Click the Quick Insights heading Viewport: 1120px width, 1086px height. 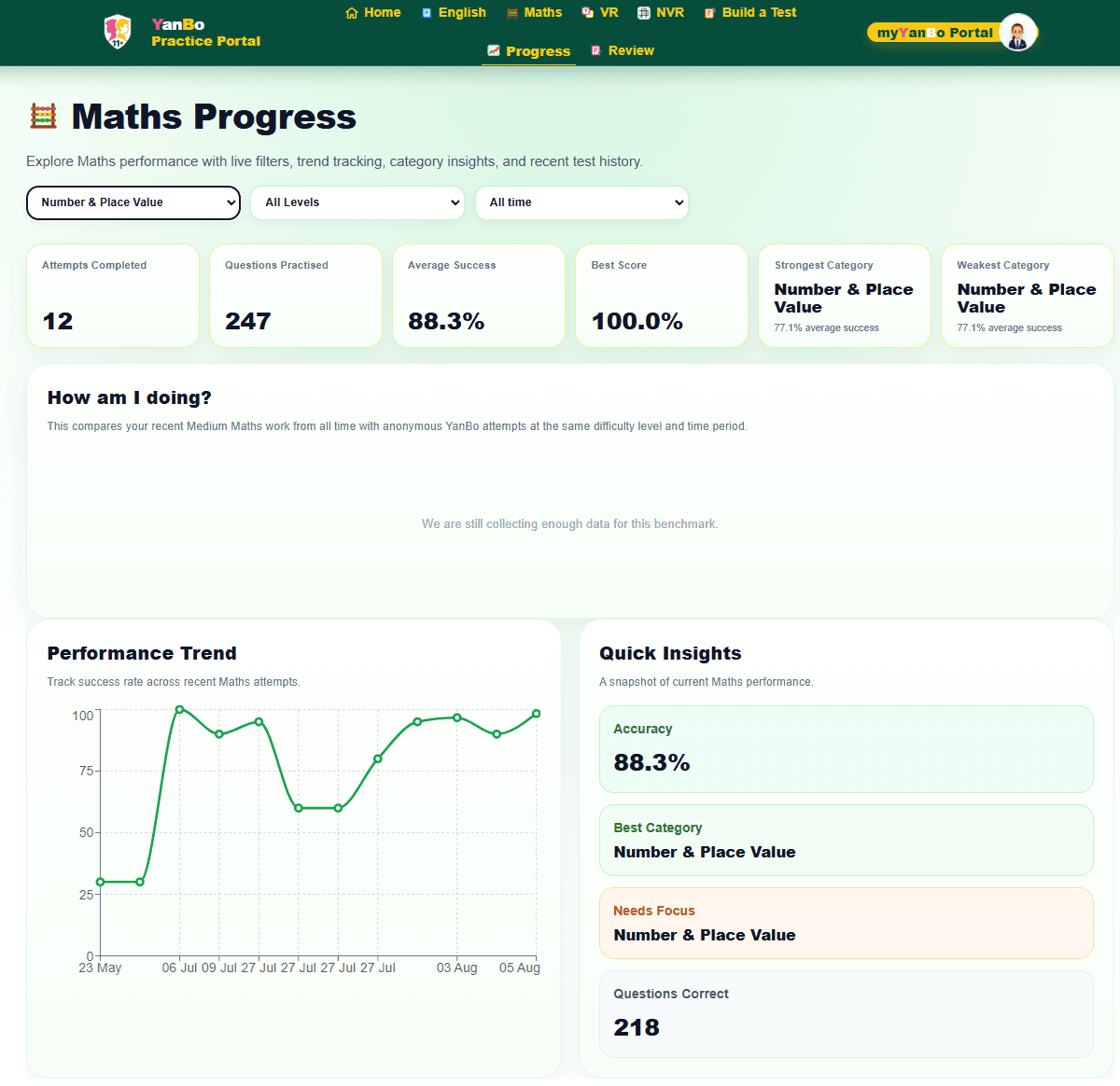670,653
